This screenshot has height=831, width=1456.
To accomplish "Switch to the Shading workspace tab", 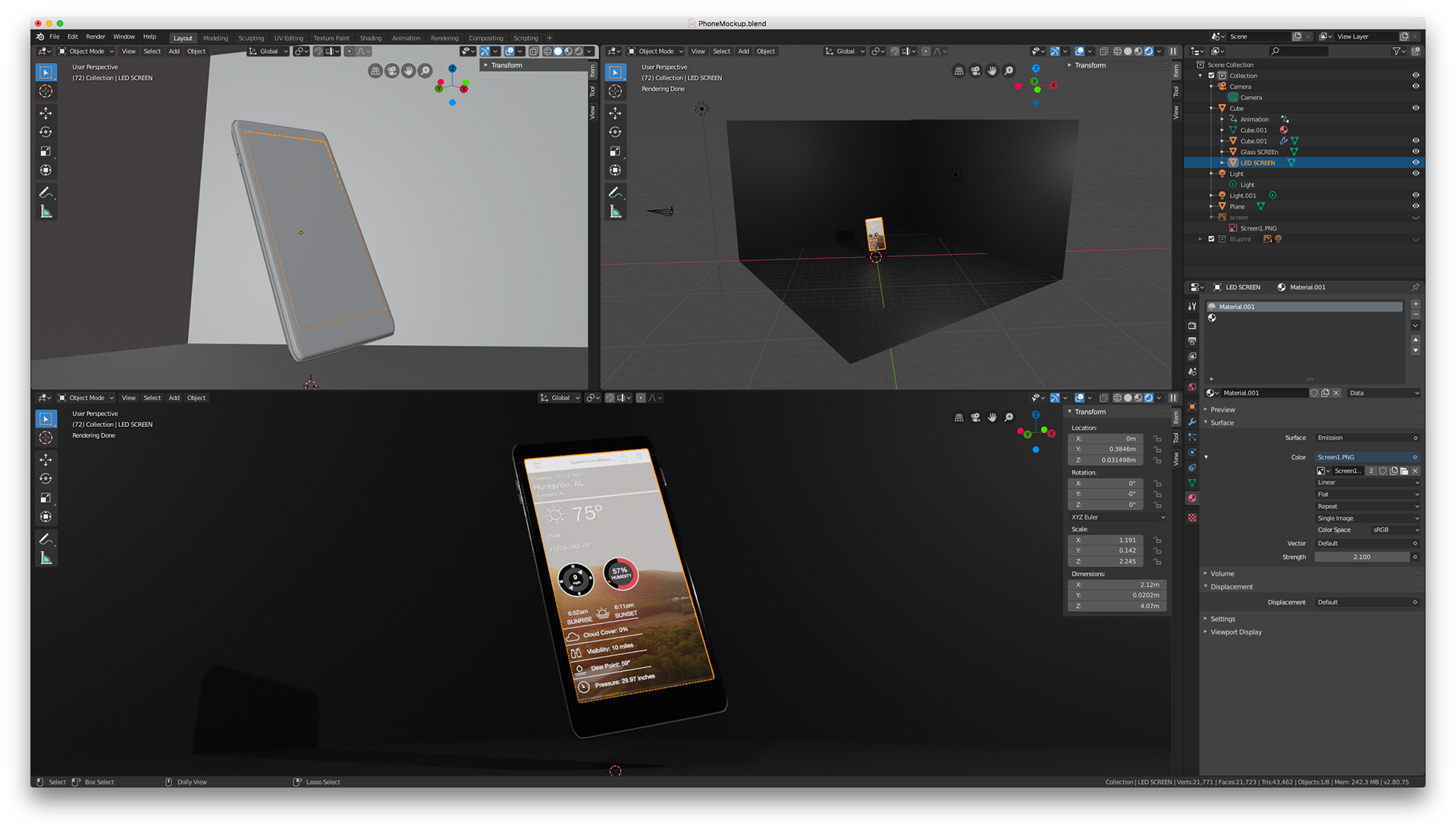I will point(371,37).
